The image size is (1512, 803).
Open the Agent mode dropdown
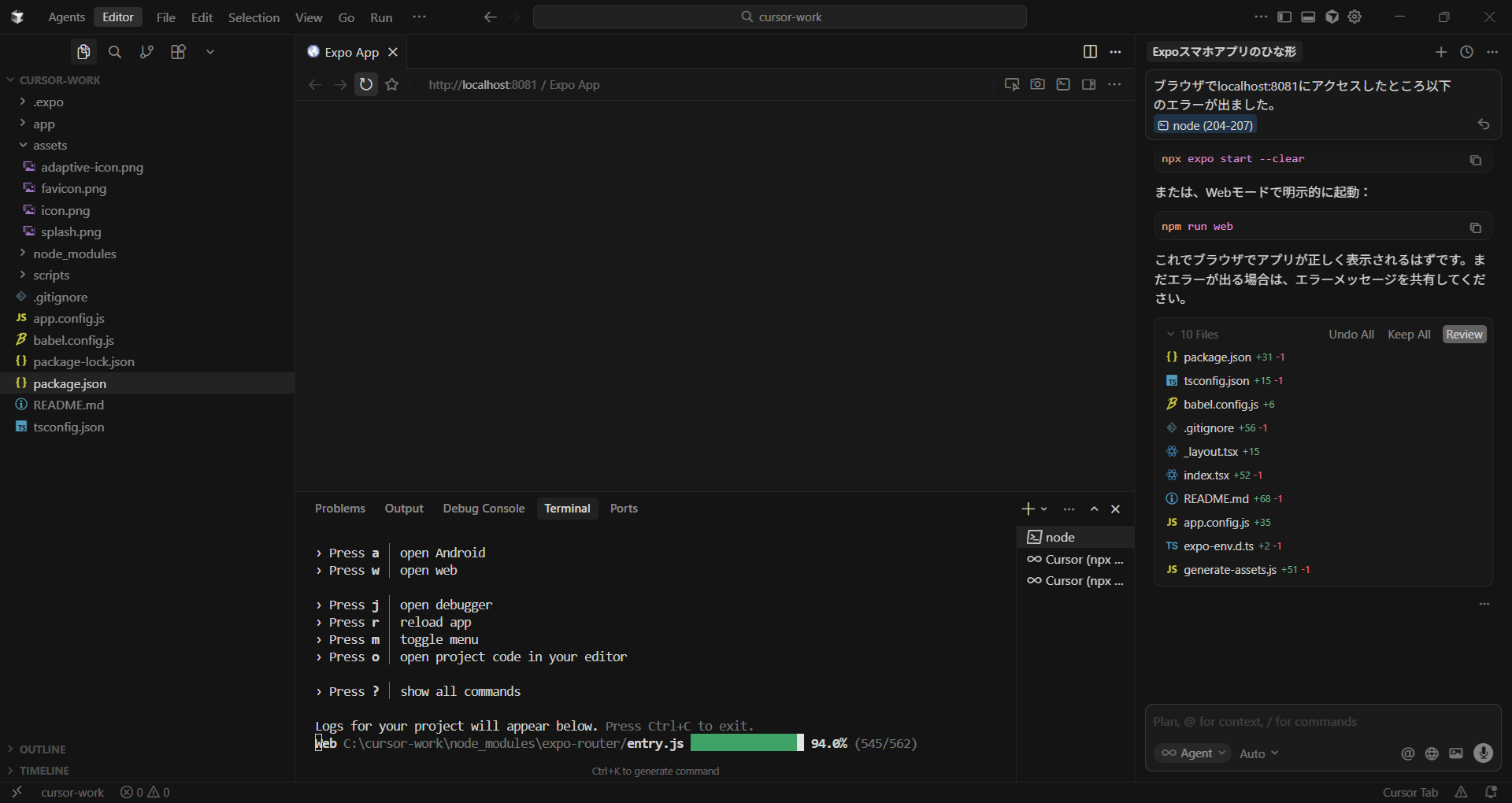pos(1195,753)
